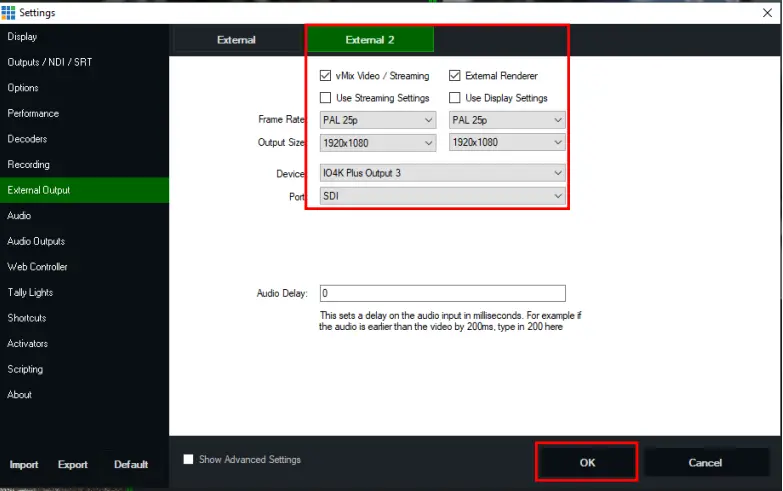Screen dimensions: 783x491
Task: Uncheck the External Renderer checkbox
Action: pyautogui.click(x=454, y=75)
